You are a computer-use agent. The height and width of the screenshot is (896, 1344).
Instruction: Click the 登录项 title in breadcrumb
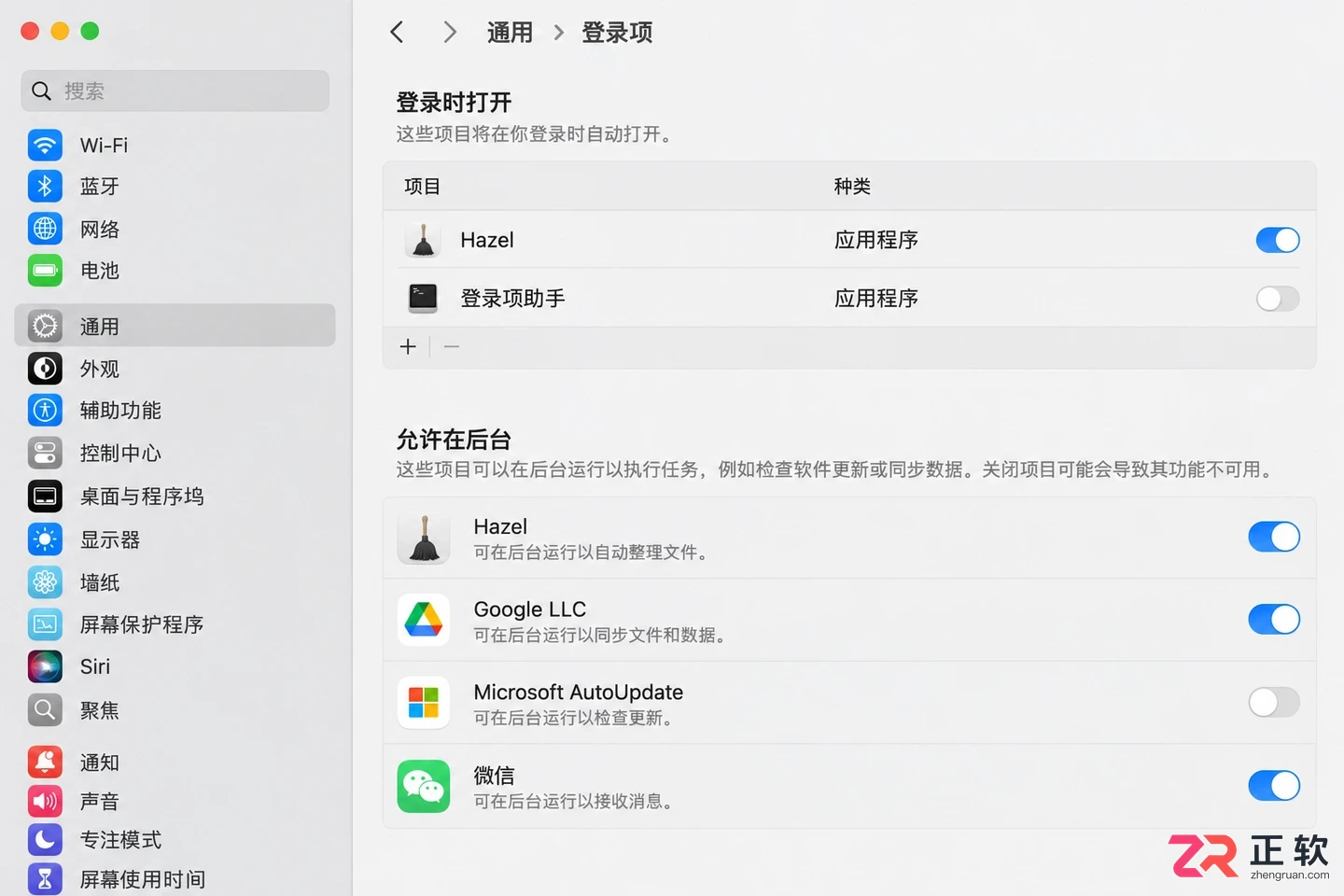click(x=617, y=33)
